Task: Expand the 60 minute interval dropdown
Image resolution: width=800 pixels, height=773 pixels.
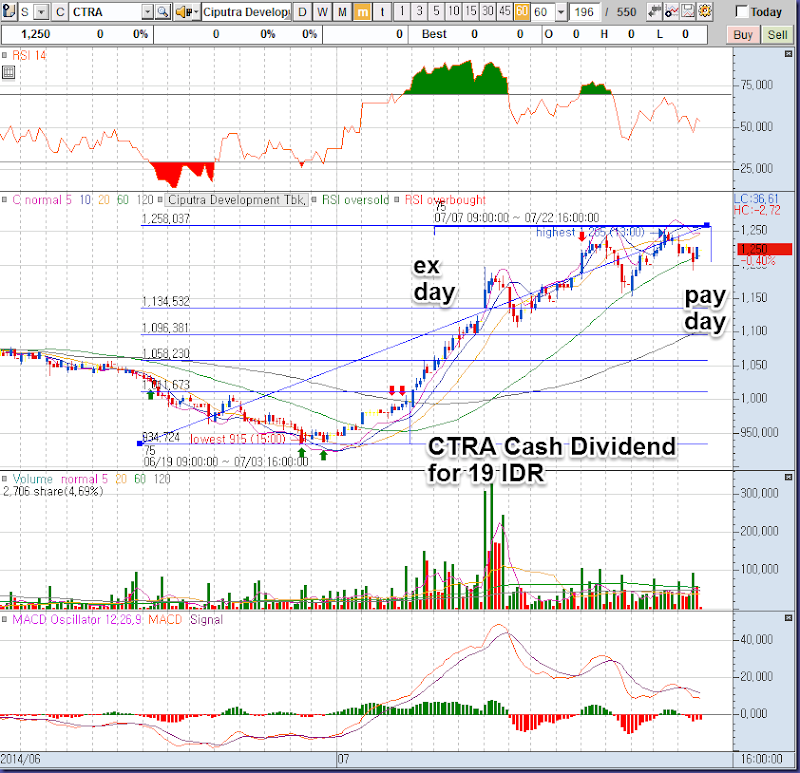Action: [x=561, y=11]
